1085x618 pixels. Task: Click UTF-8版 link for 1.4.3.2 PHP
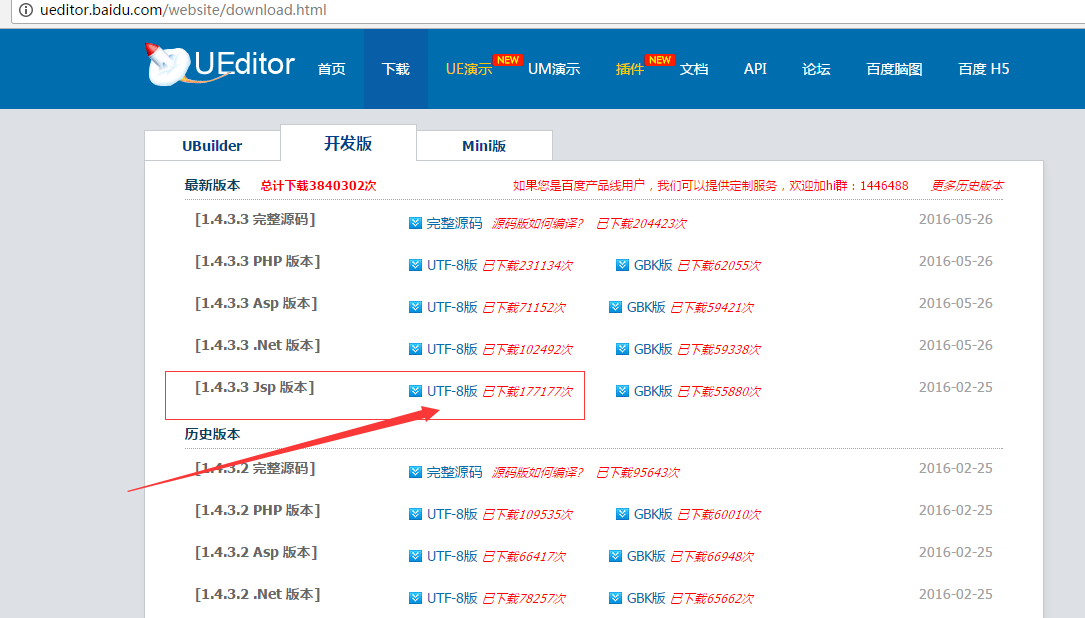pos(452,514)
